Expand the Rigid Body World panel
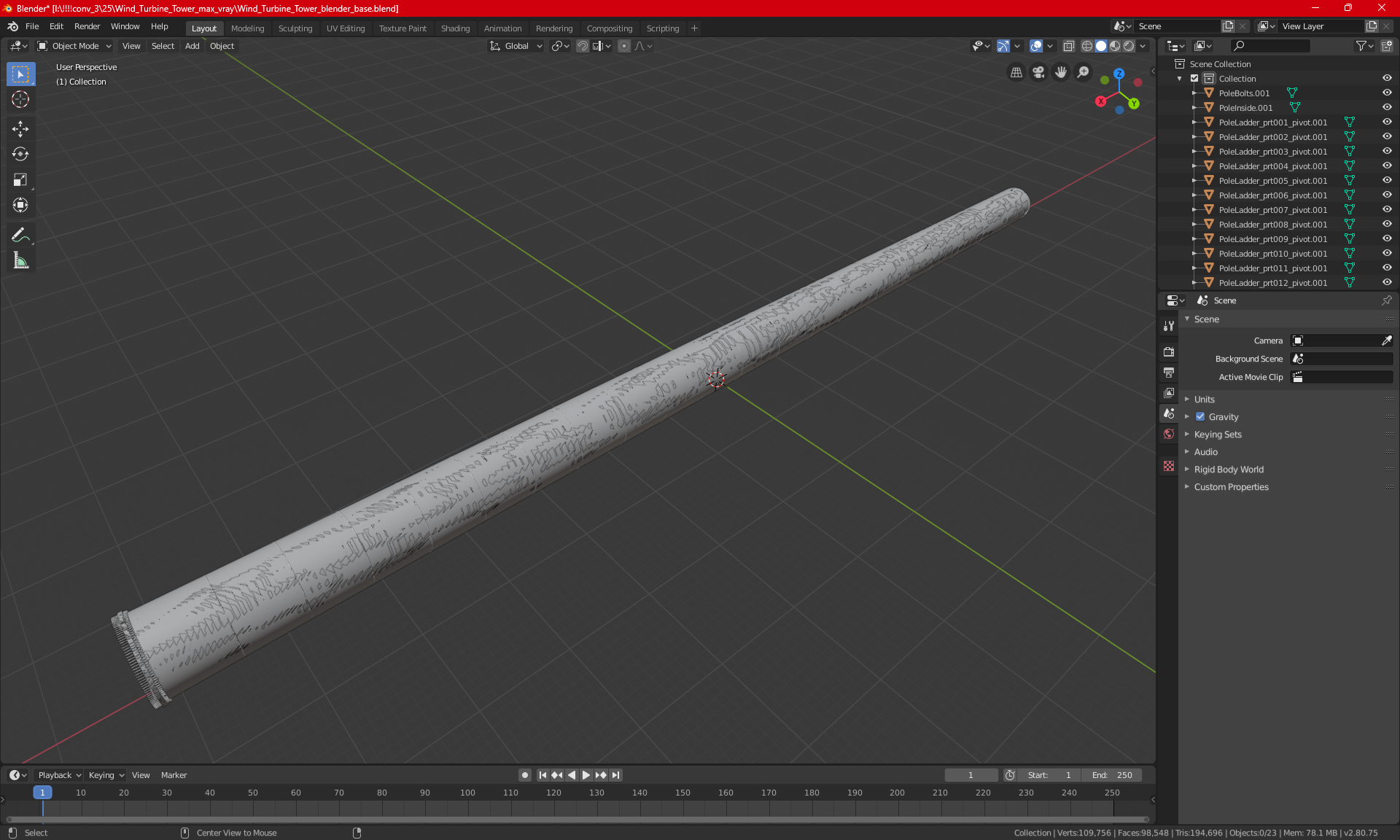The width and height of the screenshot is (1400, 840). point(1229,470)
